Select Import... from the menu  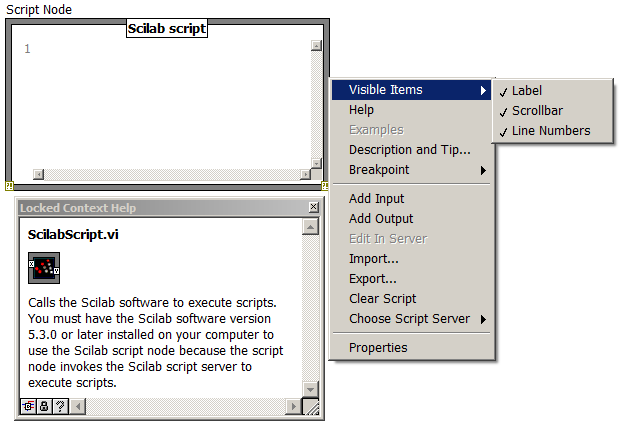tap(411, 259)
